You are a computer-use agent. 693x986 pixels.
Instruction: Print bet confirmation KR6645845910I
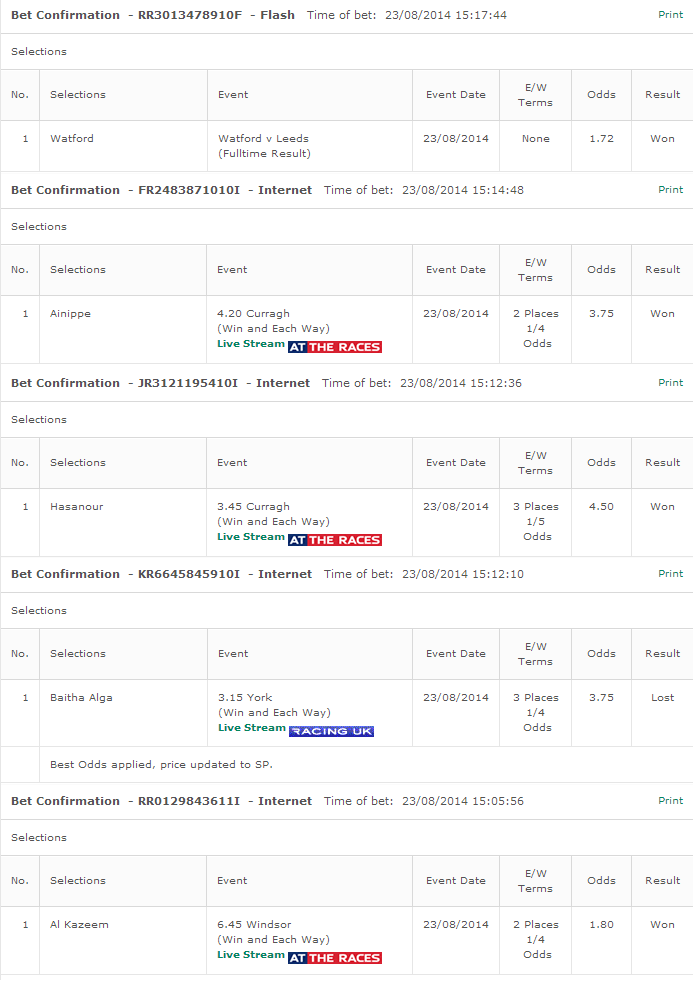[670, 573]
